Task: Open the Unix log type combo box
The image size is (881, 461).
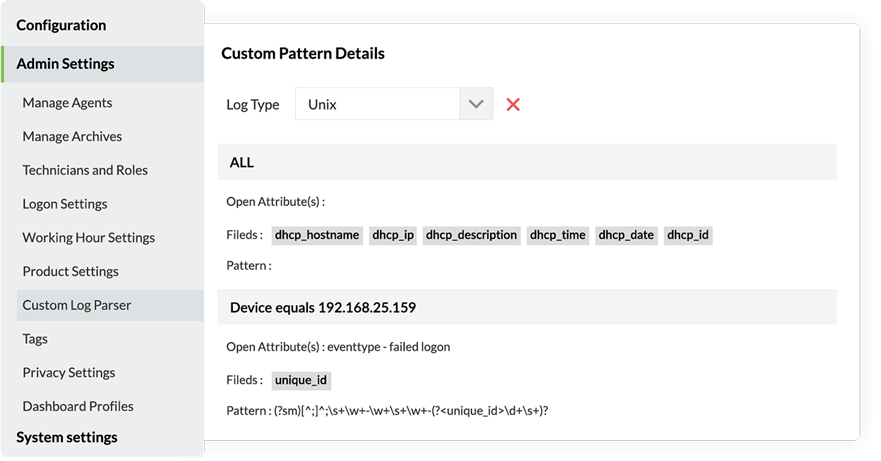Action: 394,104
